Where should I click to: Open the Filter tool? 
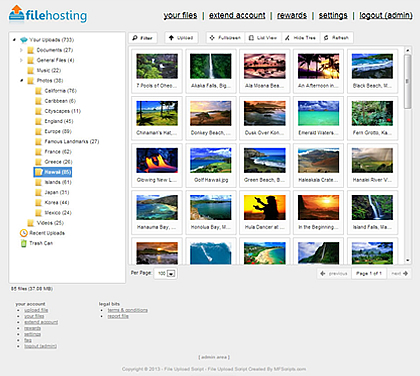pyautogui.click(x=142, y=38)
